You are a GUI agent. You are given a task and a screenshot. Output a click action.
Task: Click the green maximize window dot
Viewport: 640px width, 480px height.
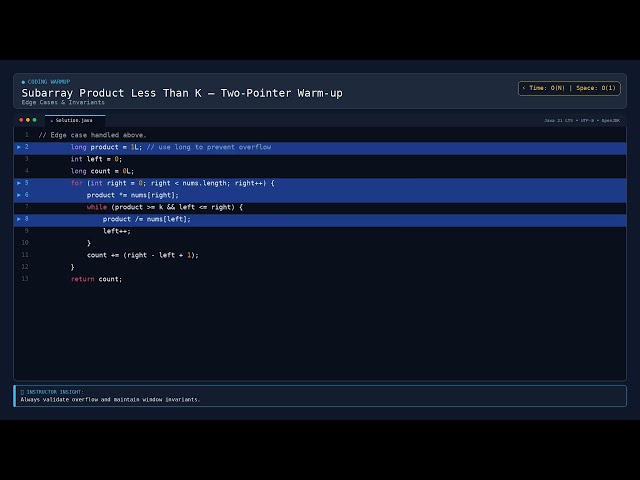tap(35, 120)
